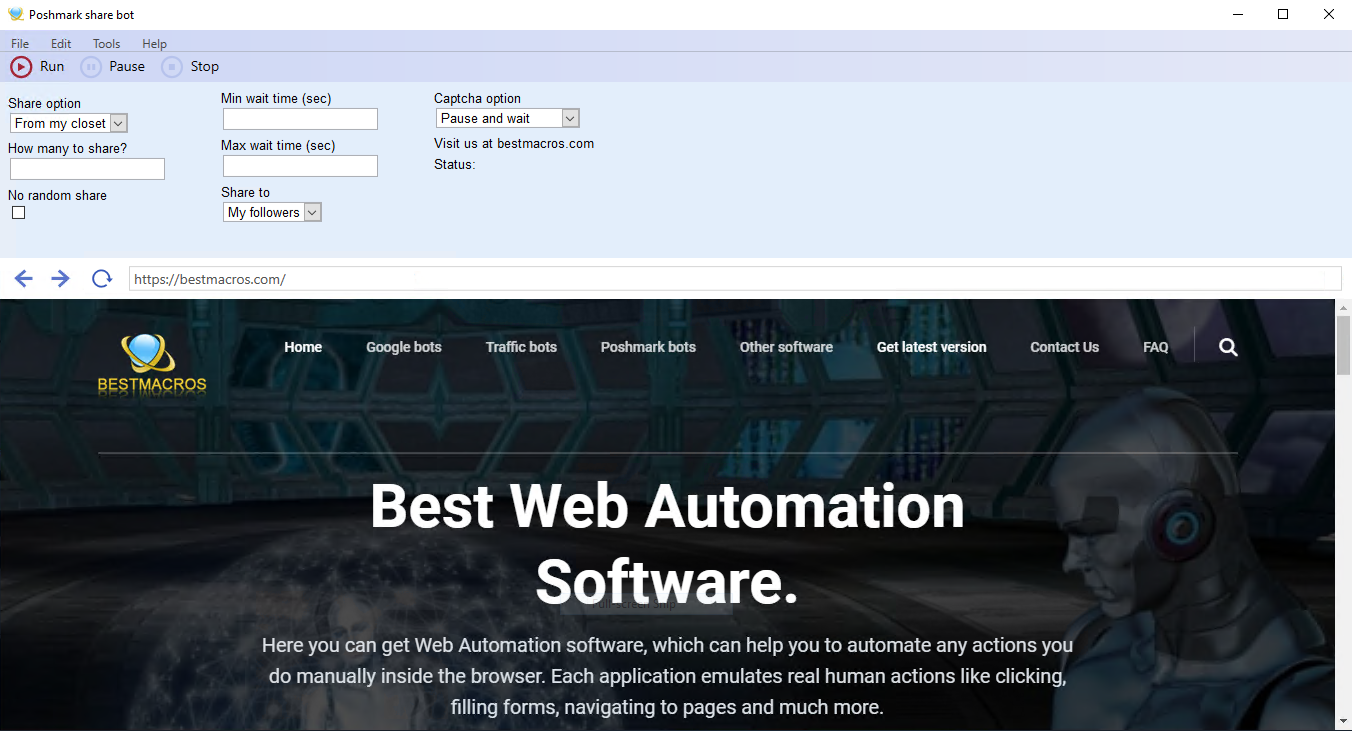Viewport: 1352px width, 731px height.
Task: Reload the page with refresh icon
Action: pyautogui.click(x=101, y=279)
